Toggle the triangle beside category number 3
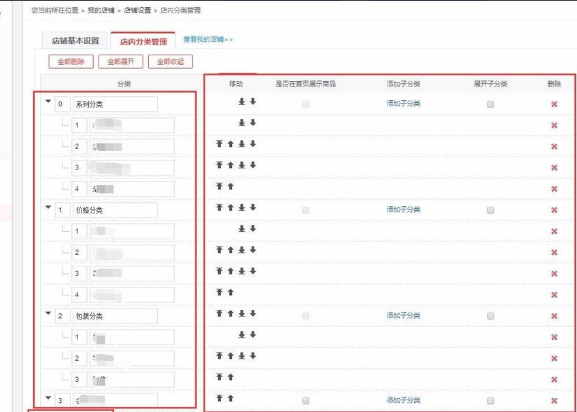 pos(48,398)
